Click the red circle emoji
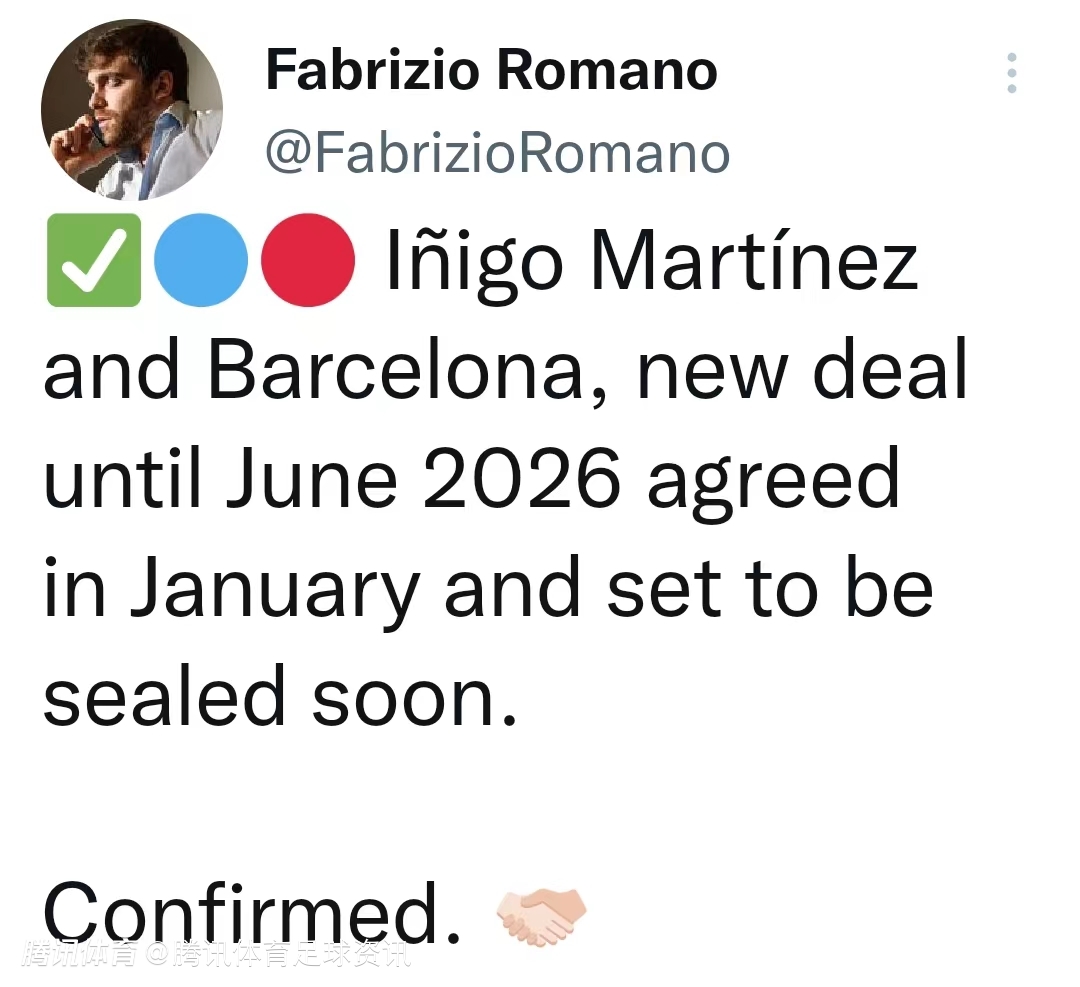The height and width of the screenshot is (987, 1080). coord(308,260)
